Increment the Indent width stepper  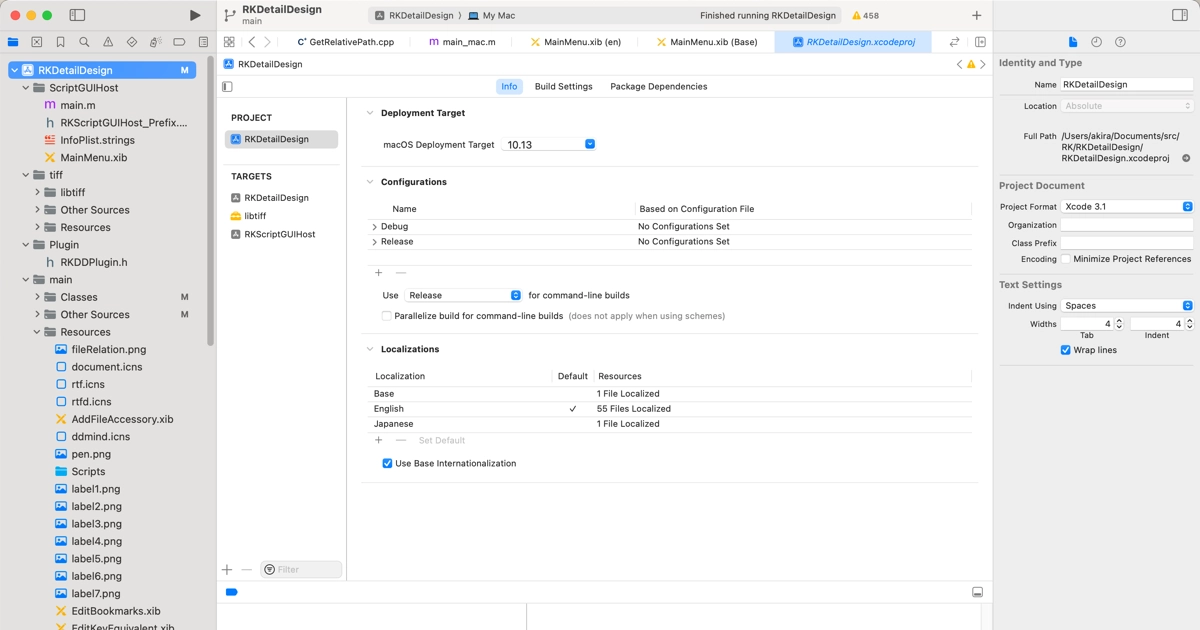tap(1189, 321)
